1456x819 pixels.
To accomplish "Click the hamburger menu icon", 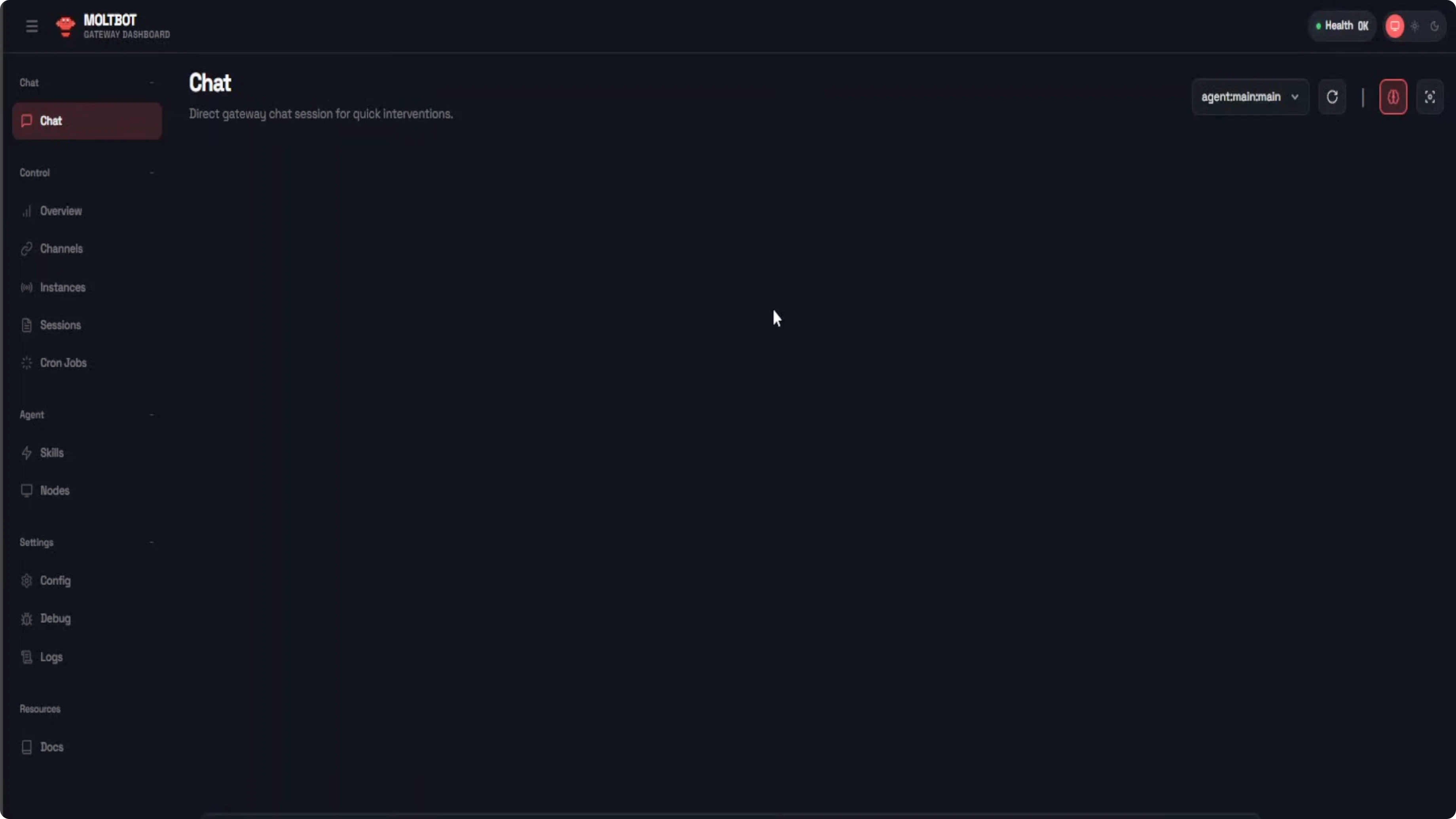I will 32,26.
